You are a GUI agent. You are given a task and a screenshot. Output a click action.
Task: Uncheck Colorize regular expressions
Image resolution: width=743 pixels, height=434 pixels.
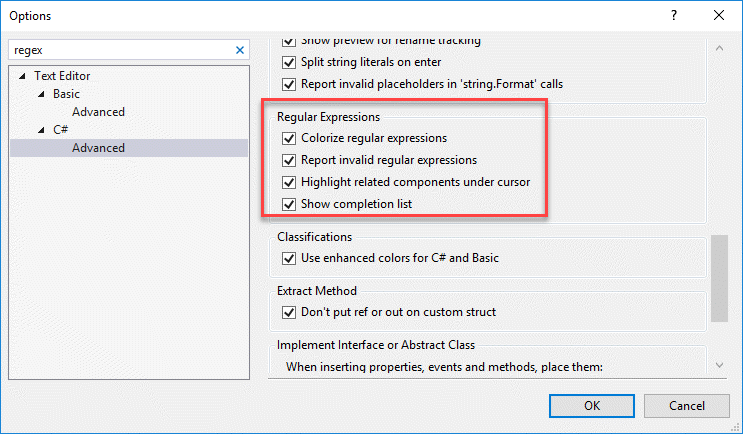pyautogui.click(x=290, y=138)
